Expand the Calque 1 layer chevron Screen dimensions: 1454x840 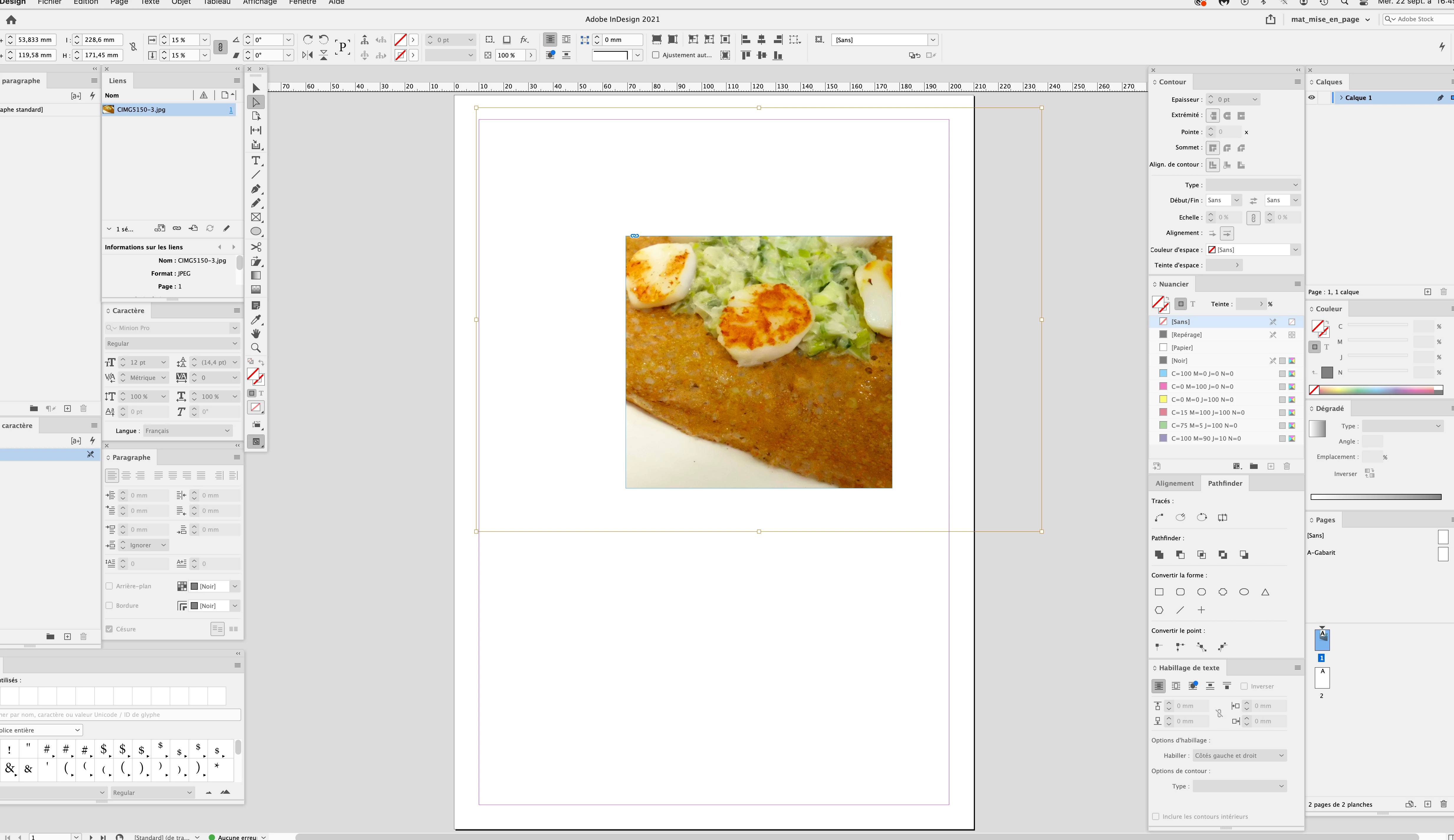(x=1341, y=98)
